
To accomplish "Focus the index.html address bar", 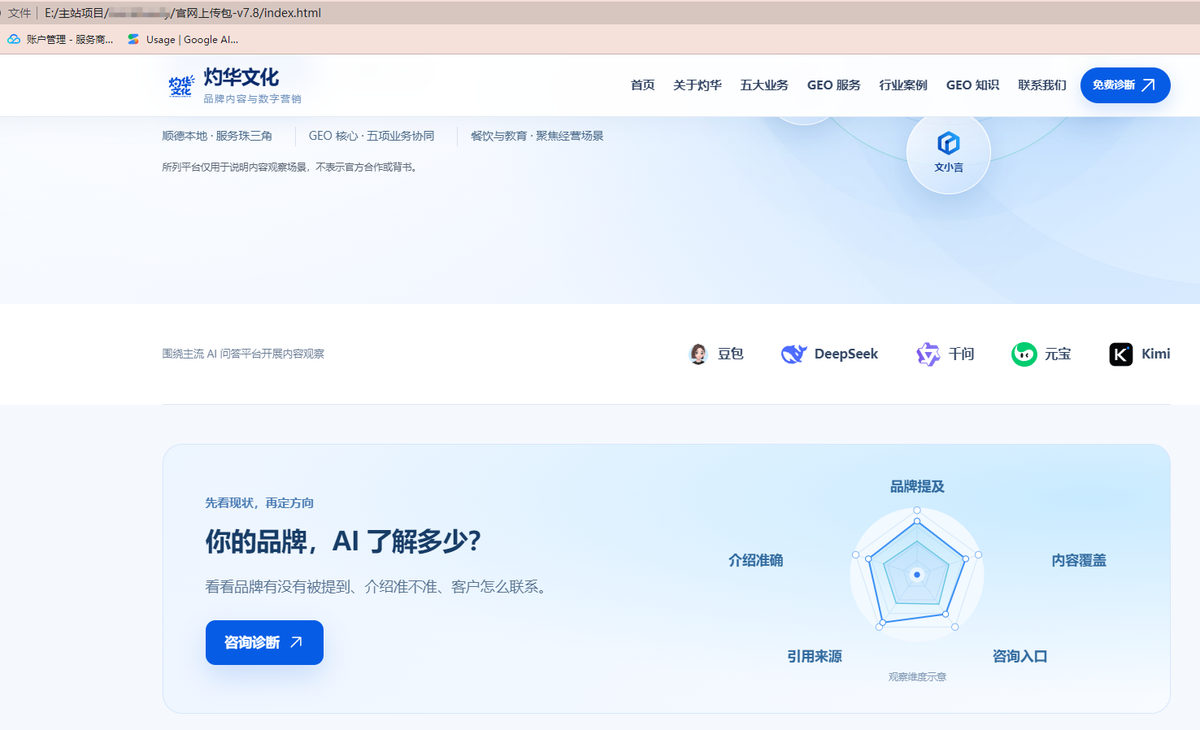I will 183,13.
